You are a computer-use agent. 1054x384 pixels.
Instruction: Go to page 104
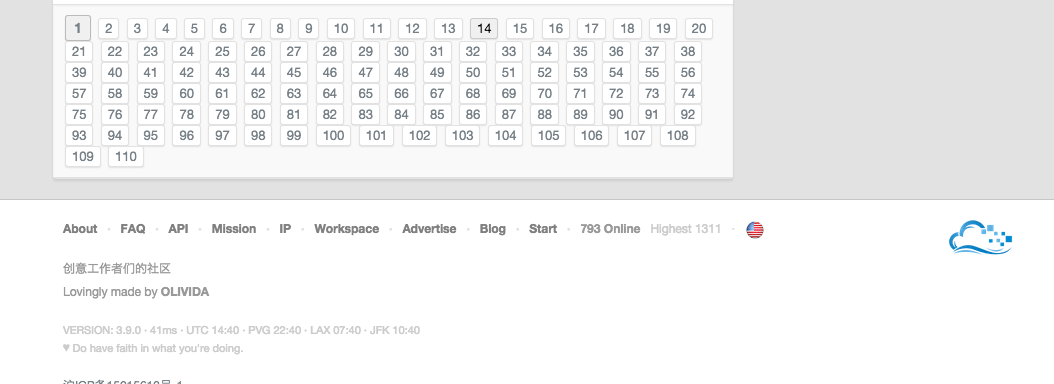505,136
